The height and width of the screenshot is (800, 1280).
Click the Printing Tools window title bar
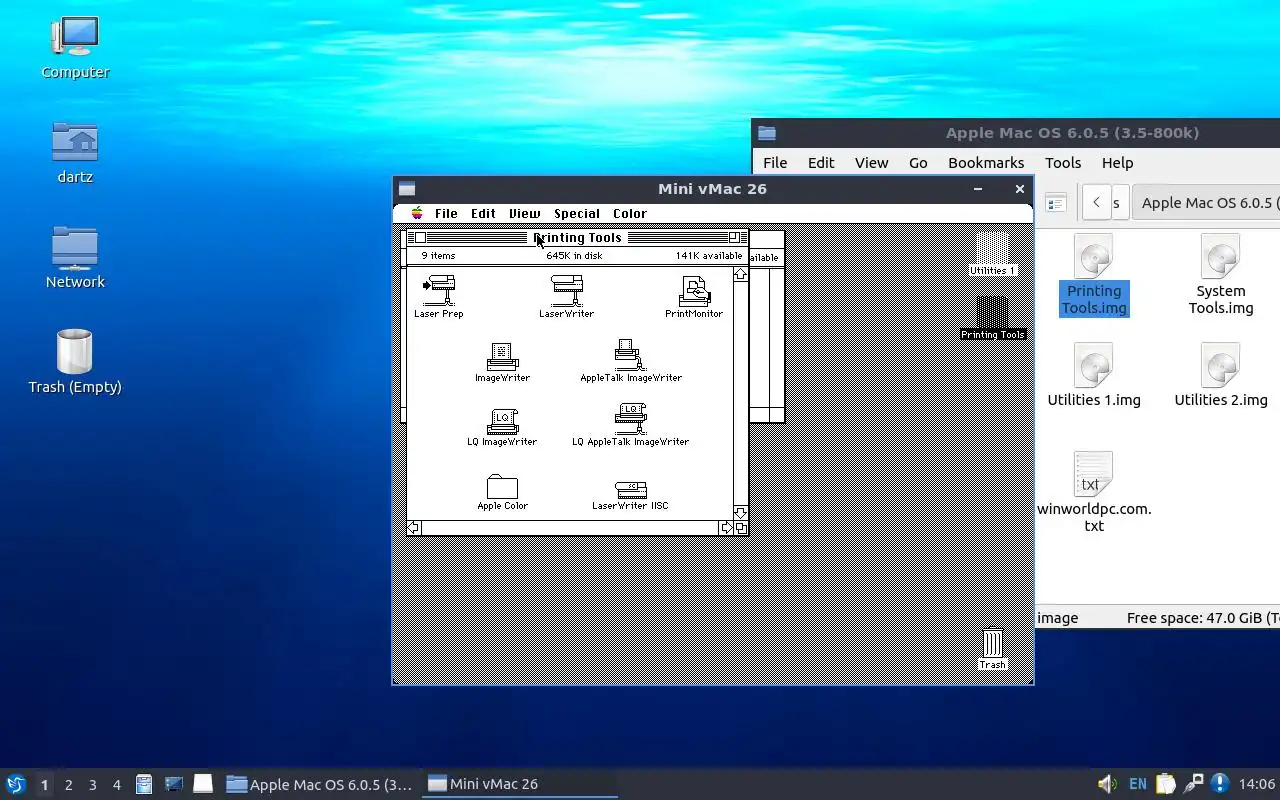tap(577, 237)
